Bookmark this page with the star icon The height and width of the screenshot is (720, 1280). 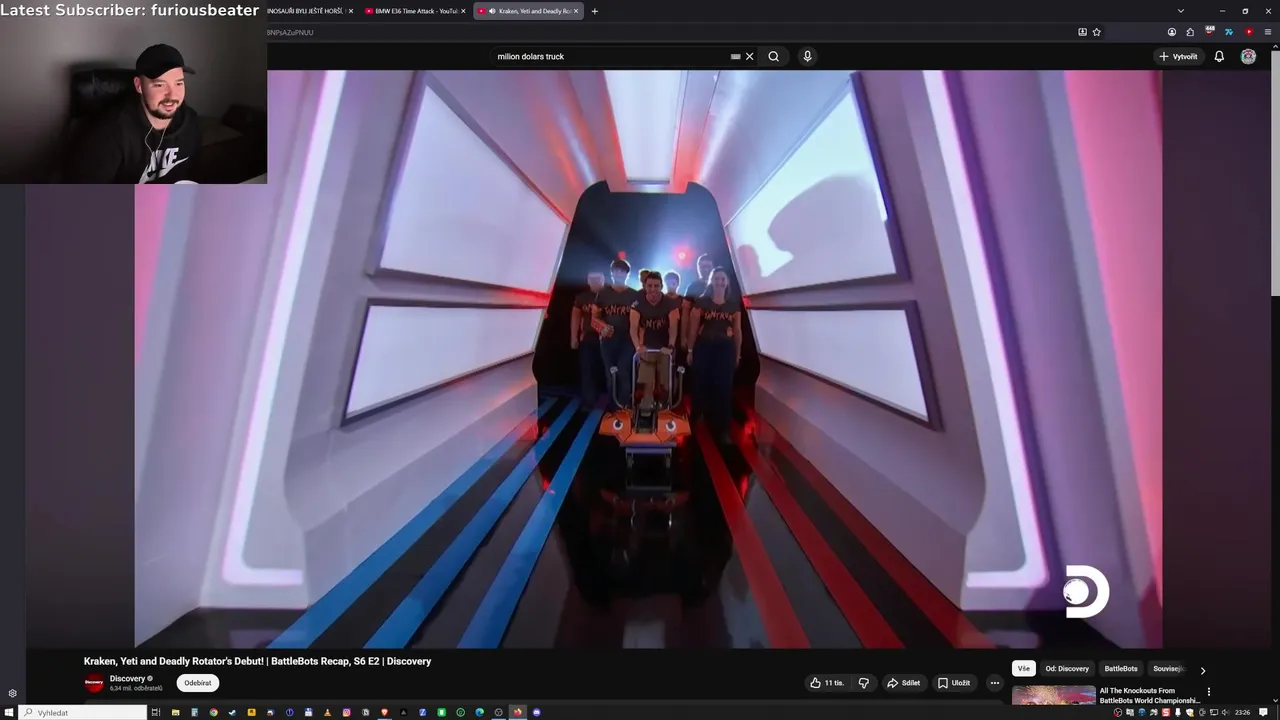pos(1096,32)
